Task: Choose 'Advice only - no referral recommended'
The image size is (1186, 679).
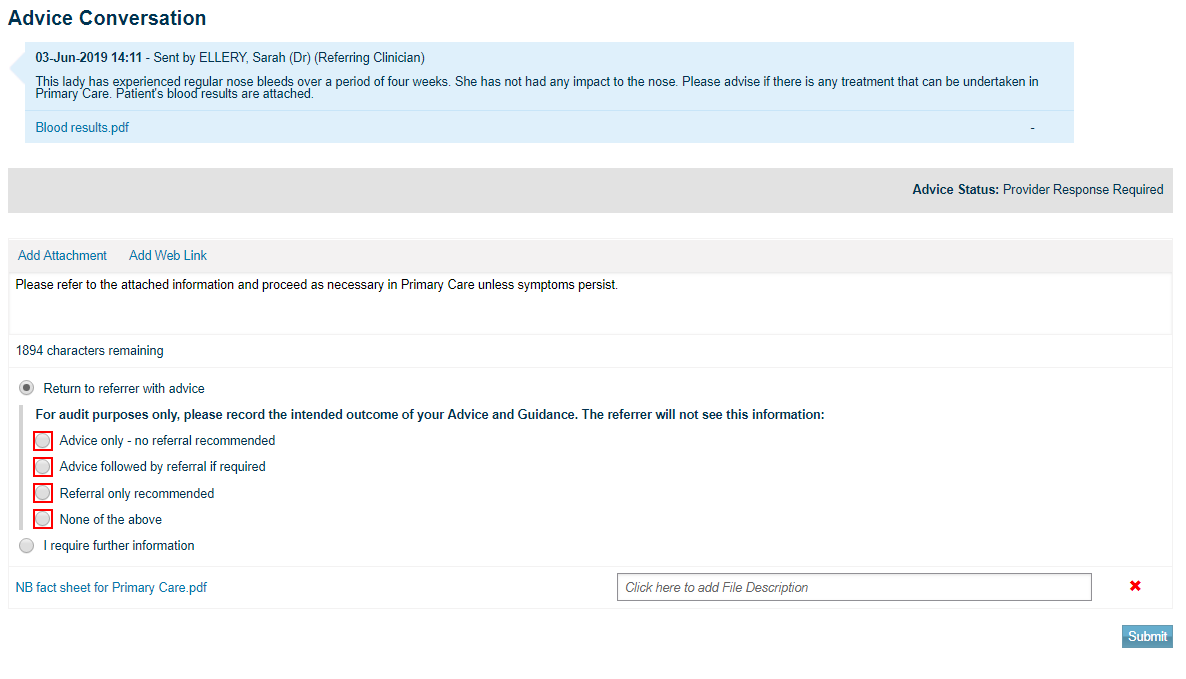Action: [x=43, y=441]
